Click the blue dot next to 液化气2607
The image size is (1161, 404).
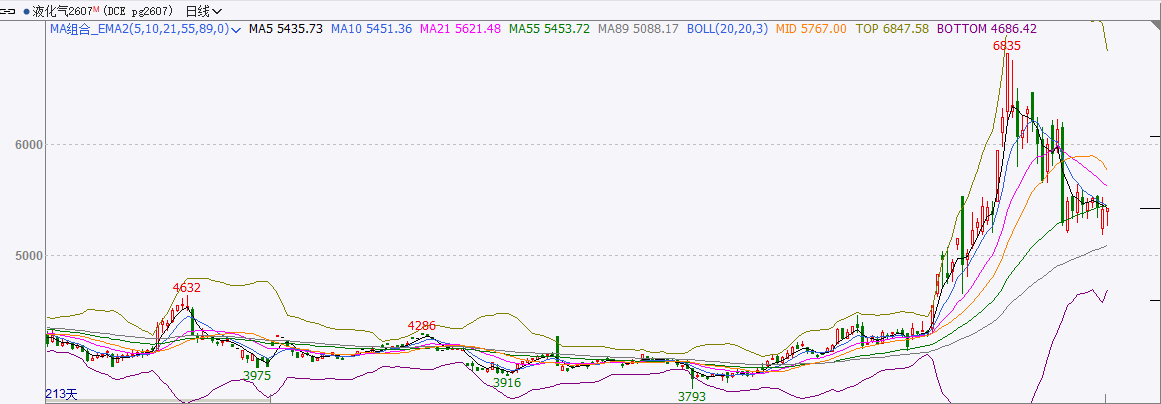click(x=26, y=11)
